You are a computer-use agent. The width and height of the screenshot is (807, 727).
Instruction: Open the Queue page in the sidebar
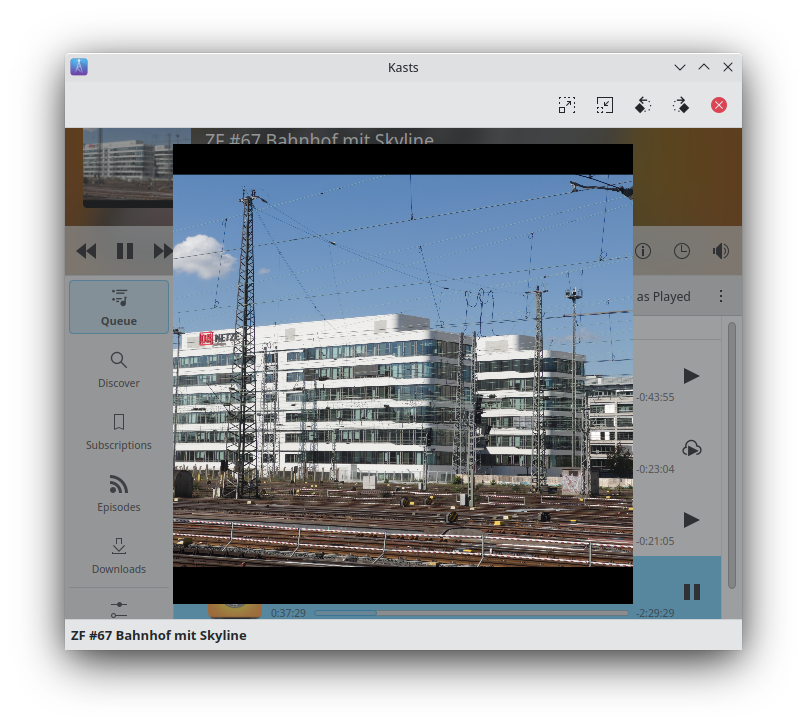click(119, 307)
